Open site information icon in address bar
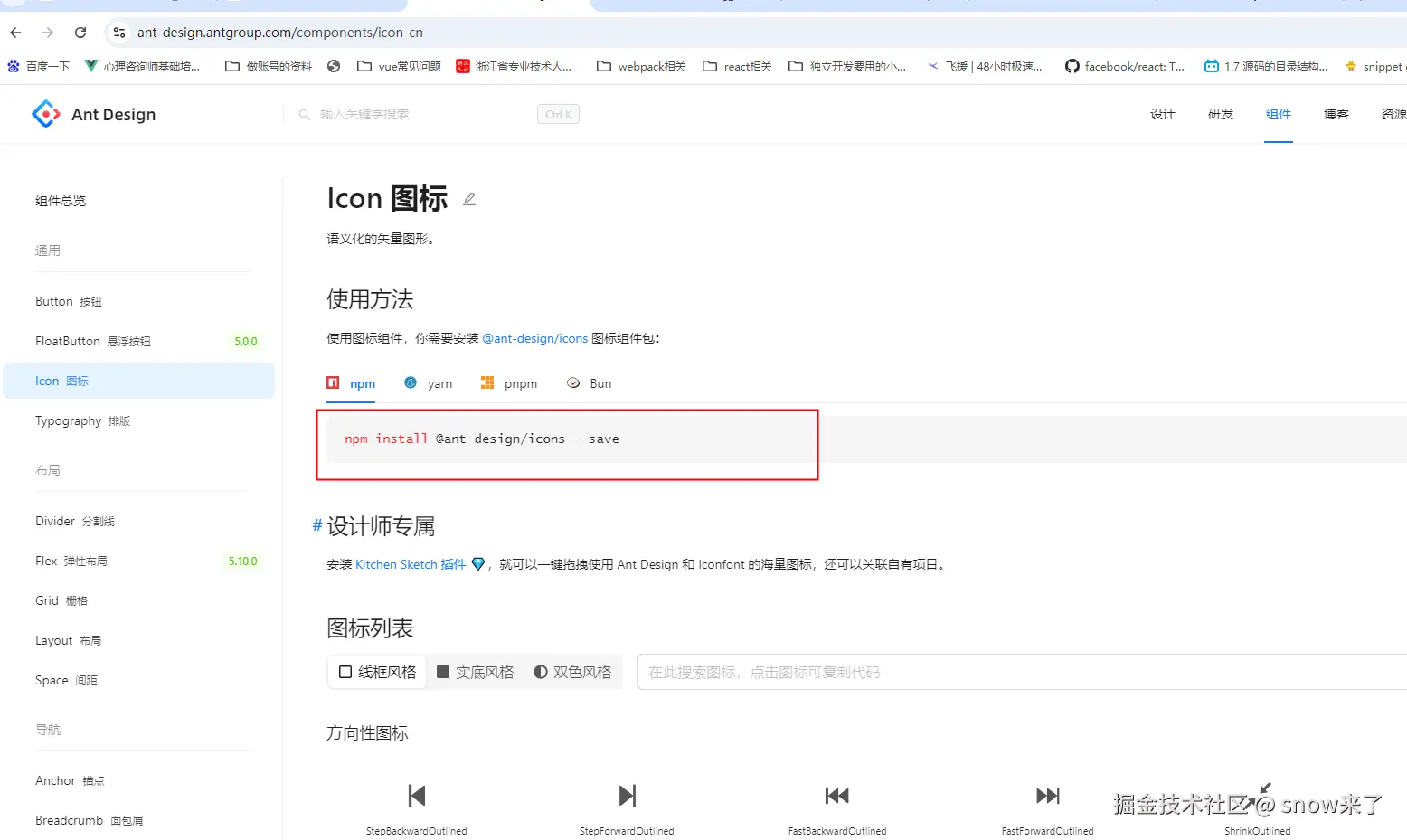Screen dimensions: 1407x840 coord(118,33)
